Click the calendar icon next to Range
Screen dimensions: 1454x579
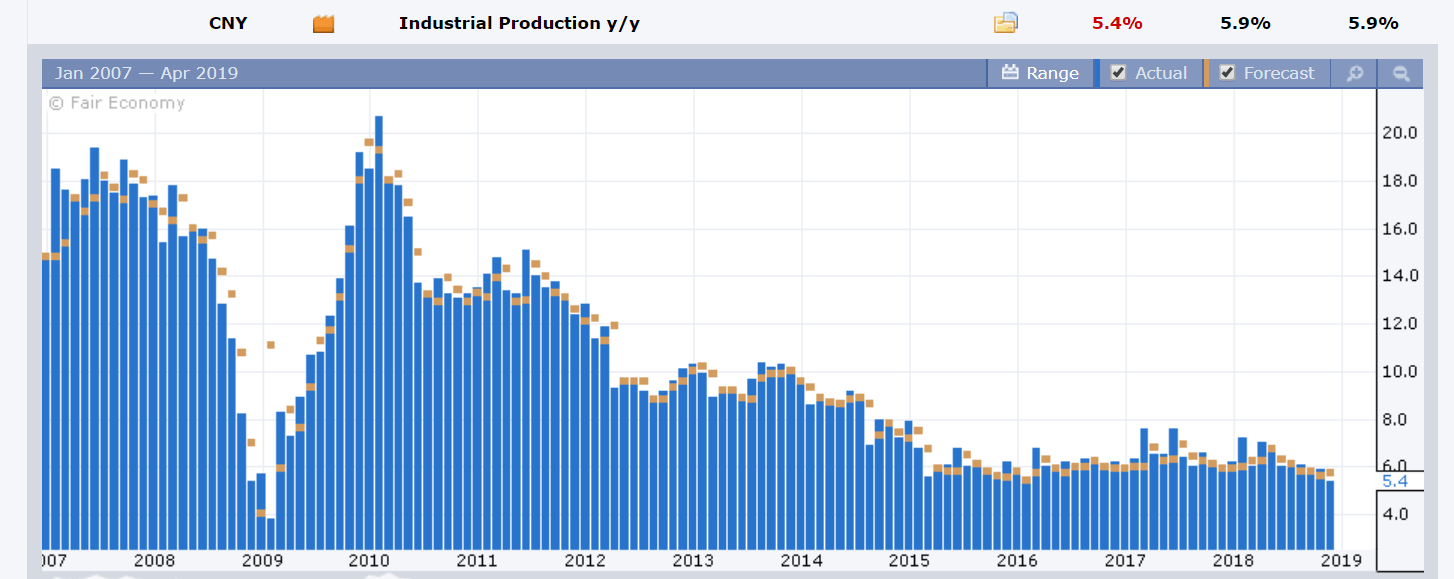1009,73
